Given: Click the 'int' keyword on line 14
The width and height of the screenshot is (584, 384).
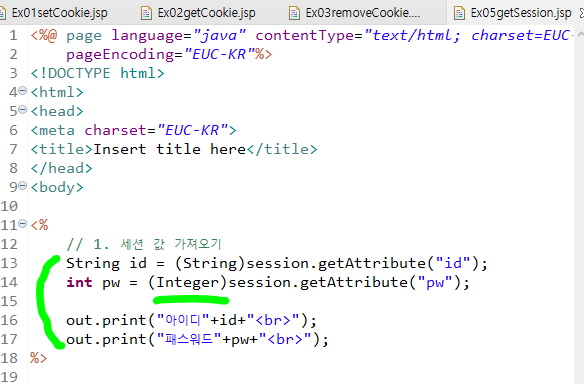Looking at the screenshot, I should point(79,282).
